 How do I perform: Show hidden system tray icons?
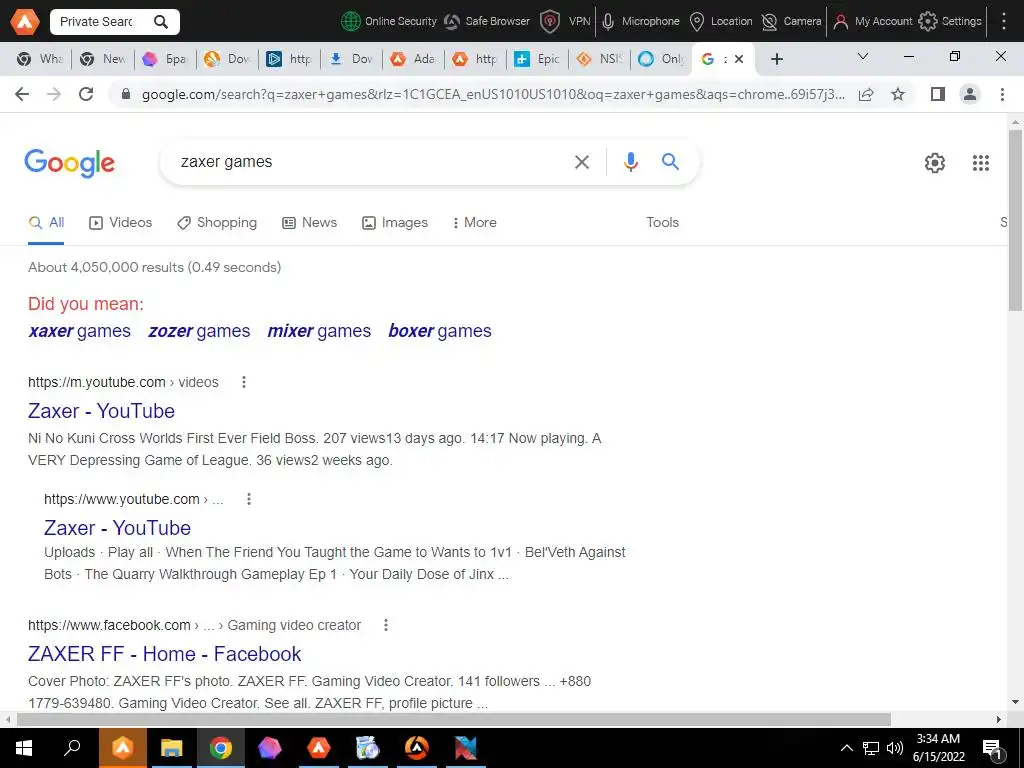(846, 748)
